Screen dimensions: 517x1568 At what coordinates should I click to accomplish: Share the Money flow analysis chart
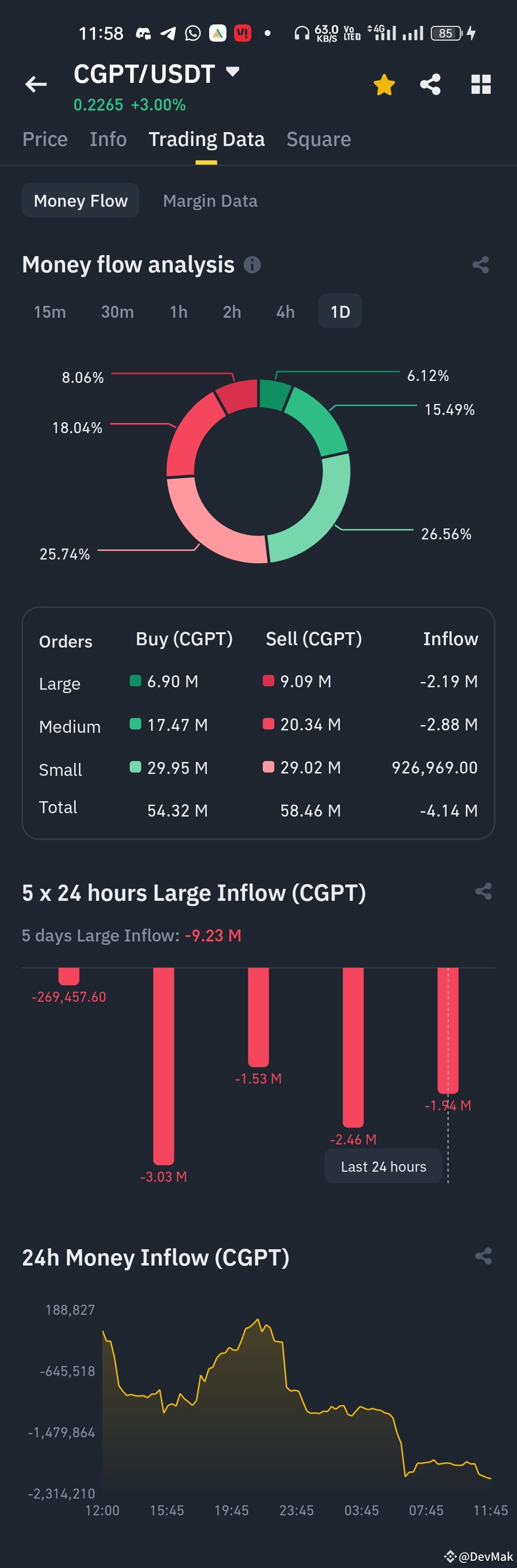coord(481,264)
